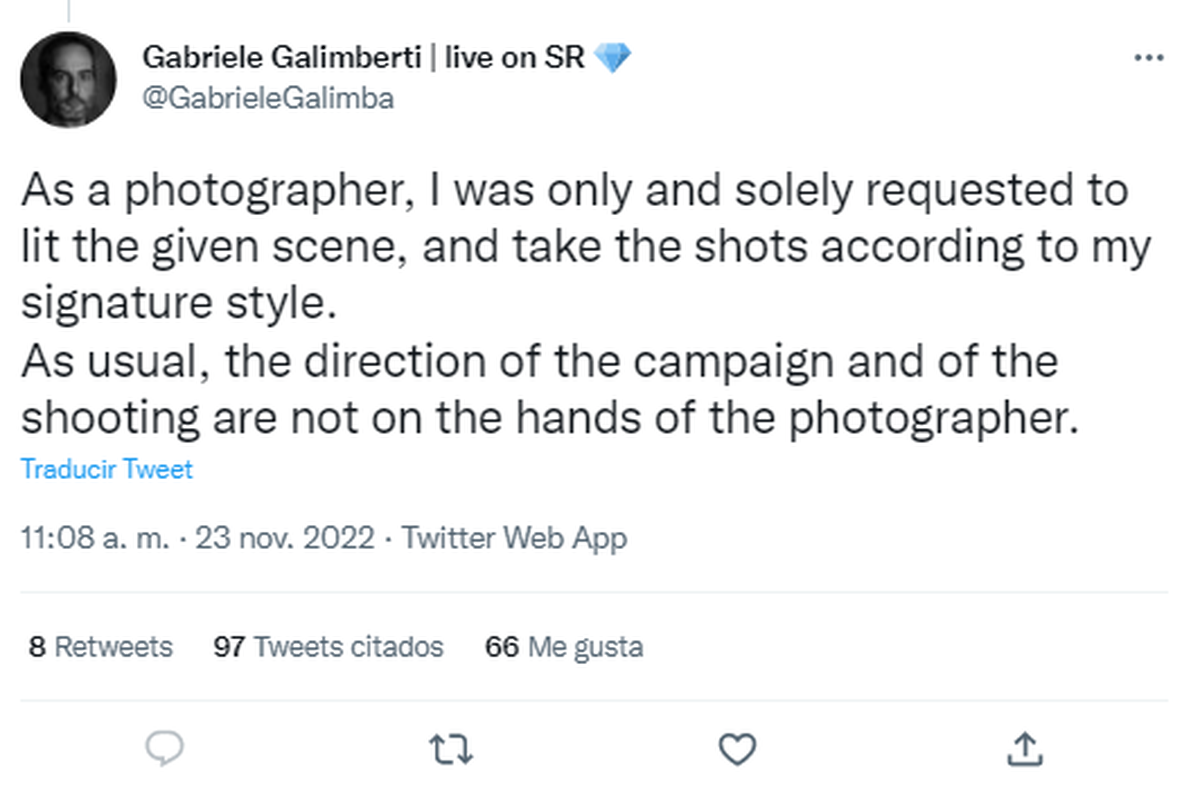View the 66 Me gusta list
This screenshot has width=1200, height=792.
point(564,647)
